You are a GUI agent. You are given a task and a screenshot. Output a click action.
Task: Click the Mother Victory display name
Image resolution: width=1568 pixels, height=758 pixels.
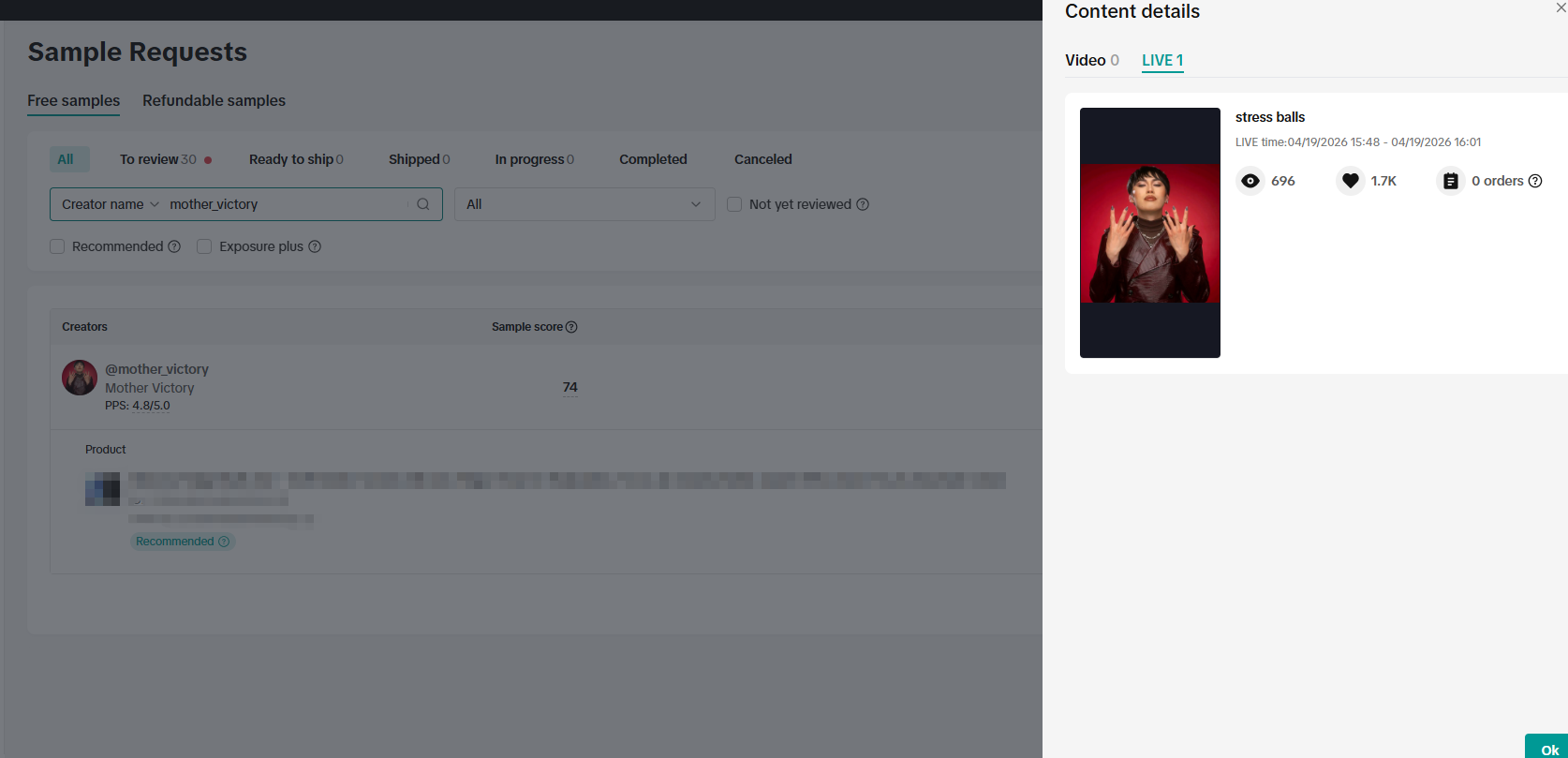(150, 388)
